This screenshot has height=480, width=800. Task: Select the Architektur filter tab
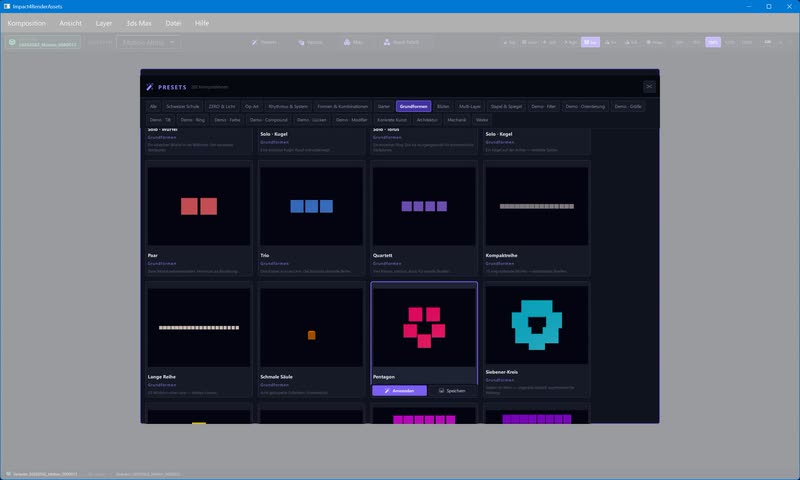(427, 120)
